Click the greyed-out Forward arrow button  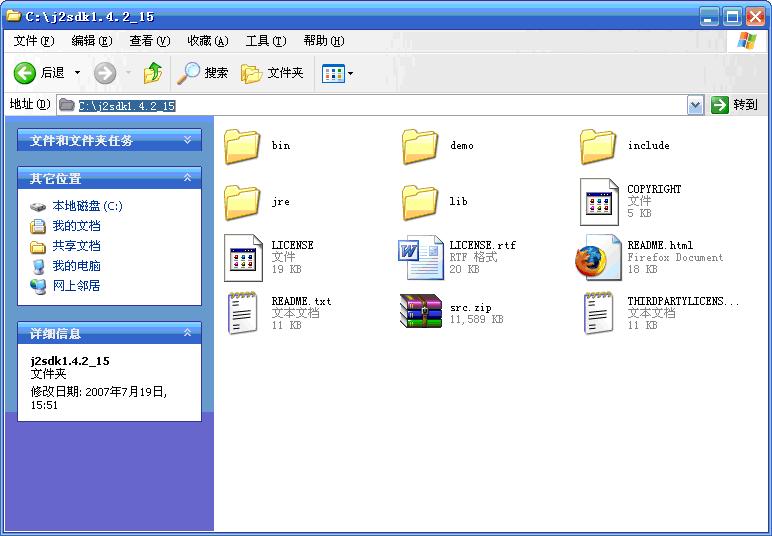[105, 73]
